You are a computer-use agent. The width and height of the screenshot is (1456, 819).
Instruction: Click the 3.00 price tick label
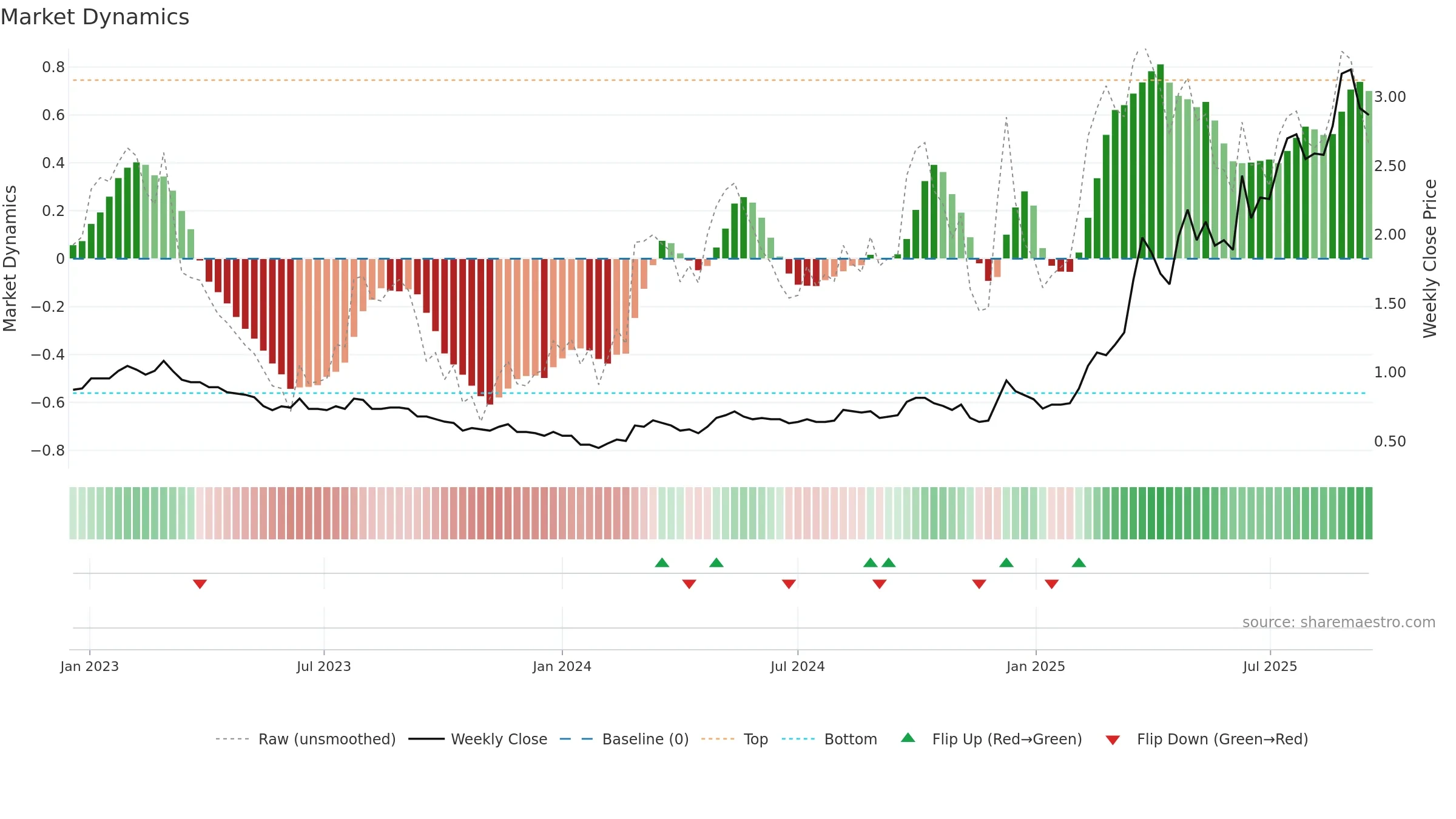click(1390, 97)
